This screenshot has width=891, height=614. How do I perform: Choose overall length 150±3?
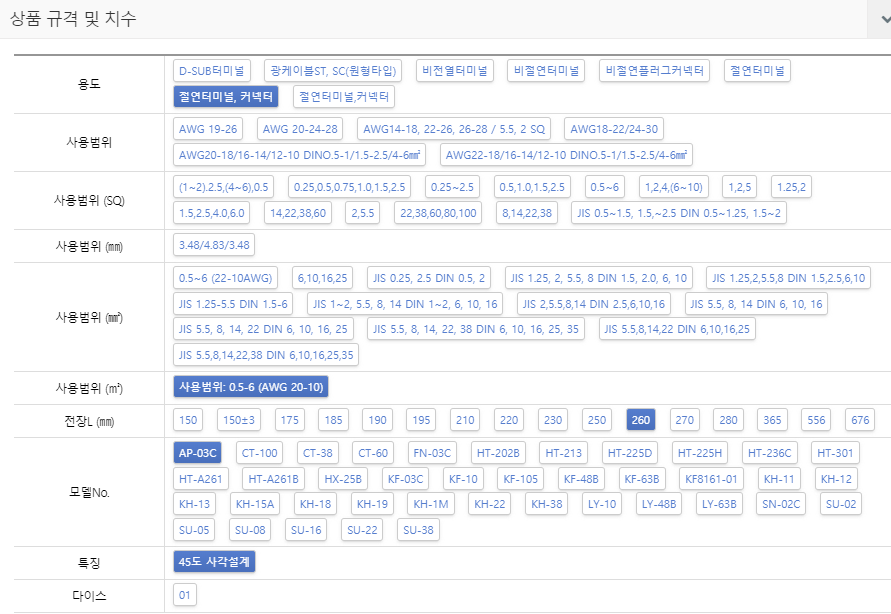tap(239, 420)
